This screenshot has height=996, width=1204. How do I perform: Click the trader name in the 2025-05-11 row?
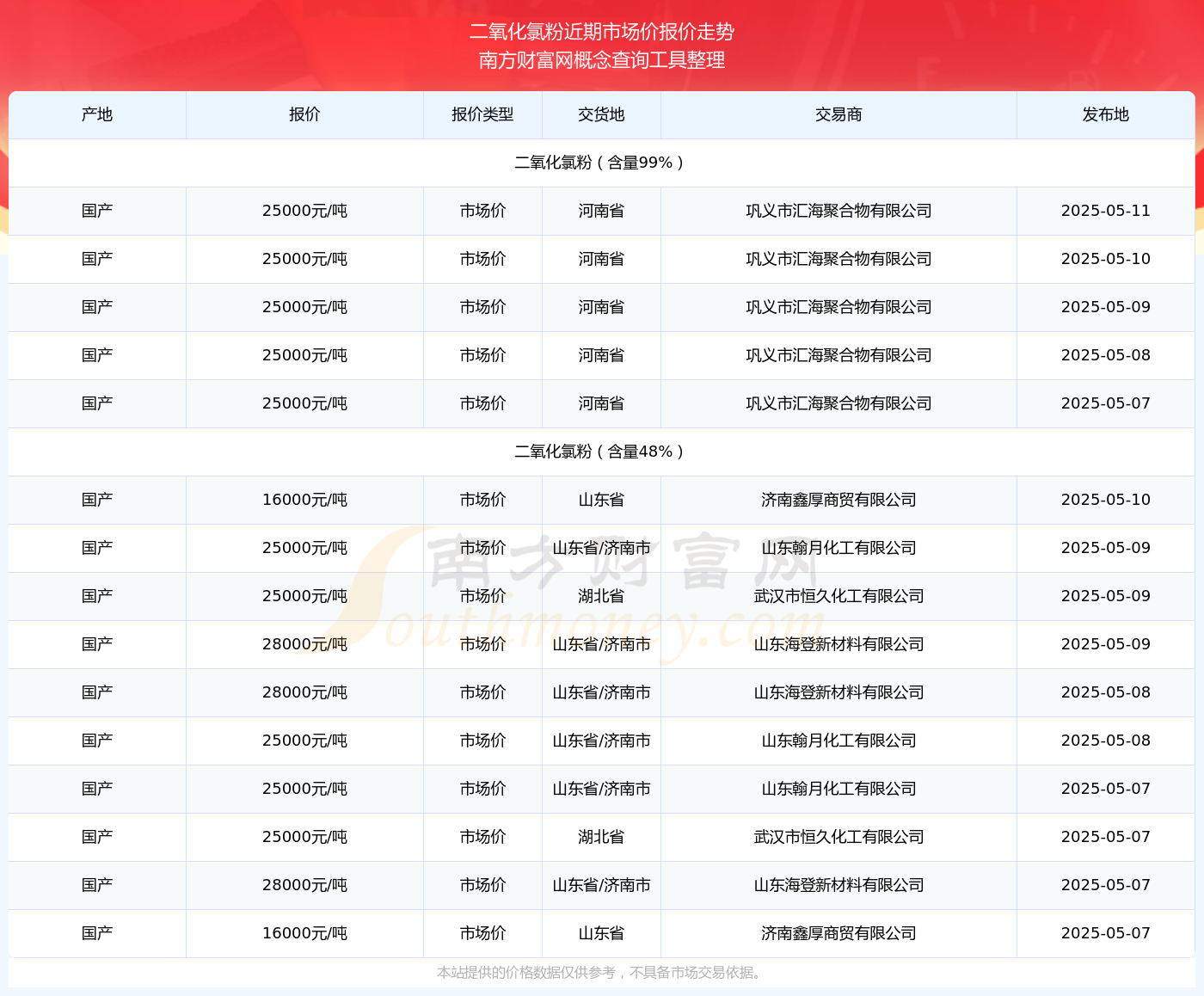coord(838,211)
